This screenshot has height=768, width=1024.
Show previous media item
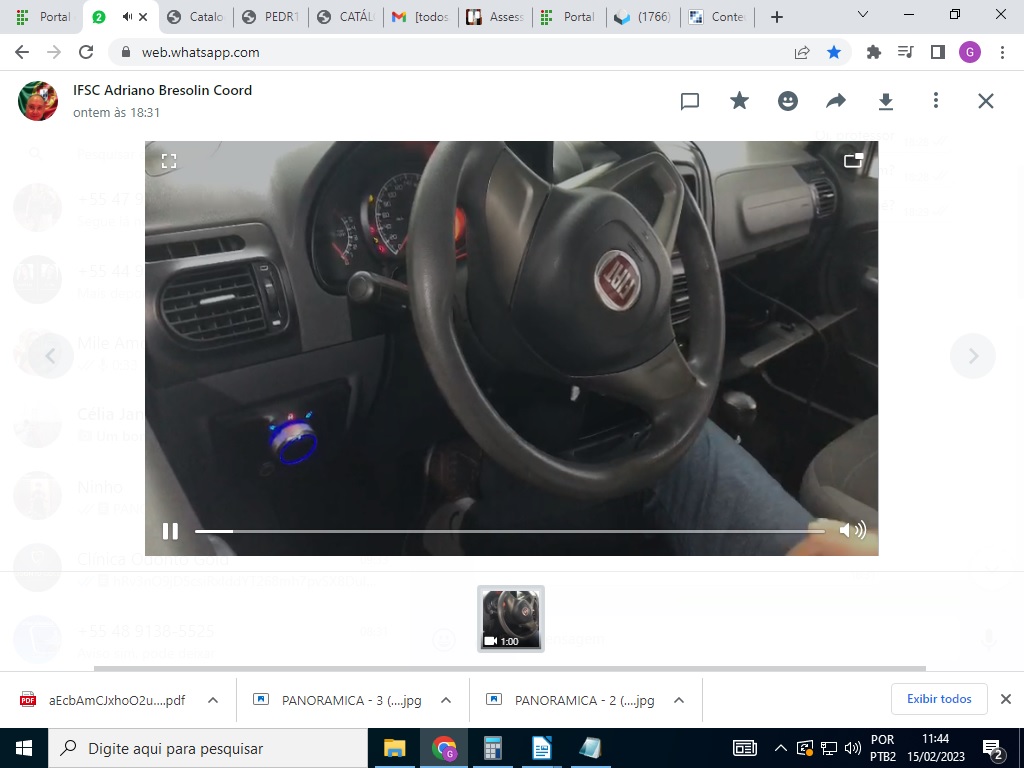tap(50, 355)
